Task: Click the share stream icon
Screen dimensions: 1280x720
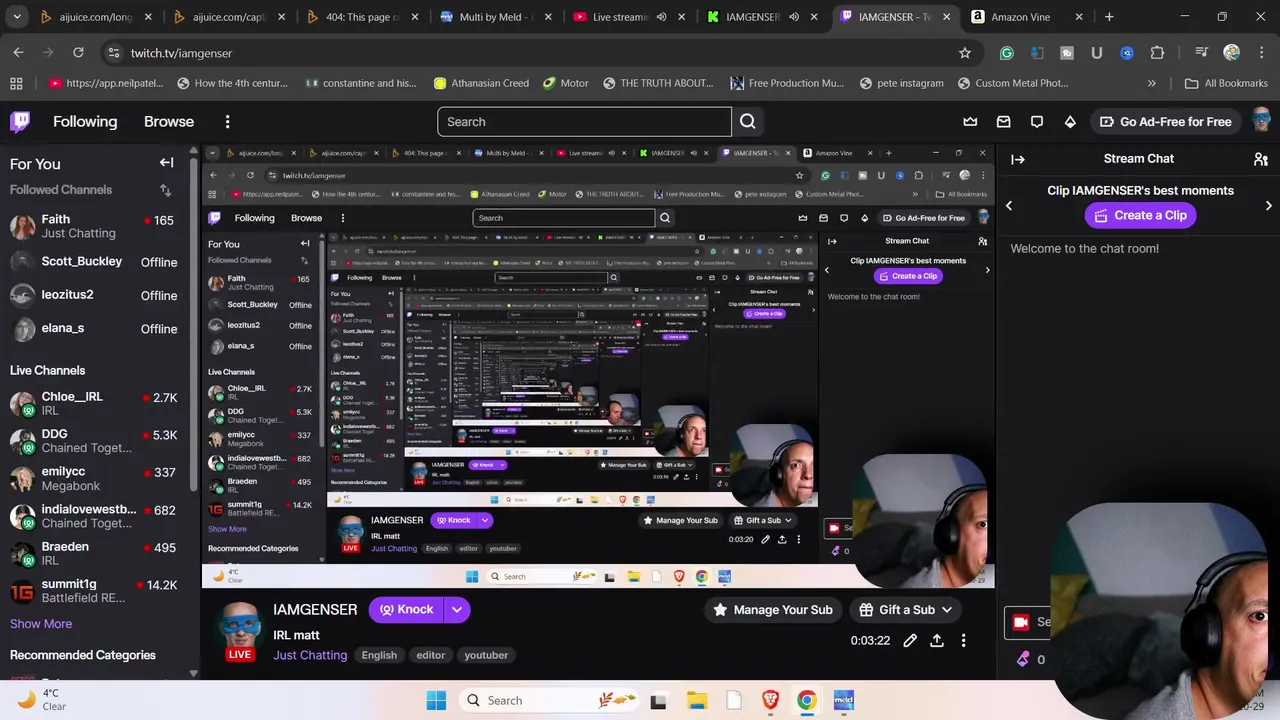Action: 937,640
